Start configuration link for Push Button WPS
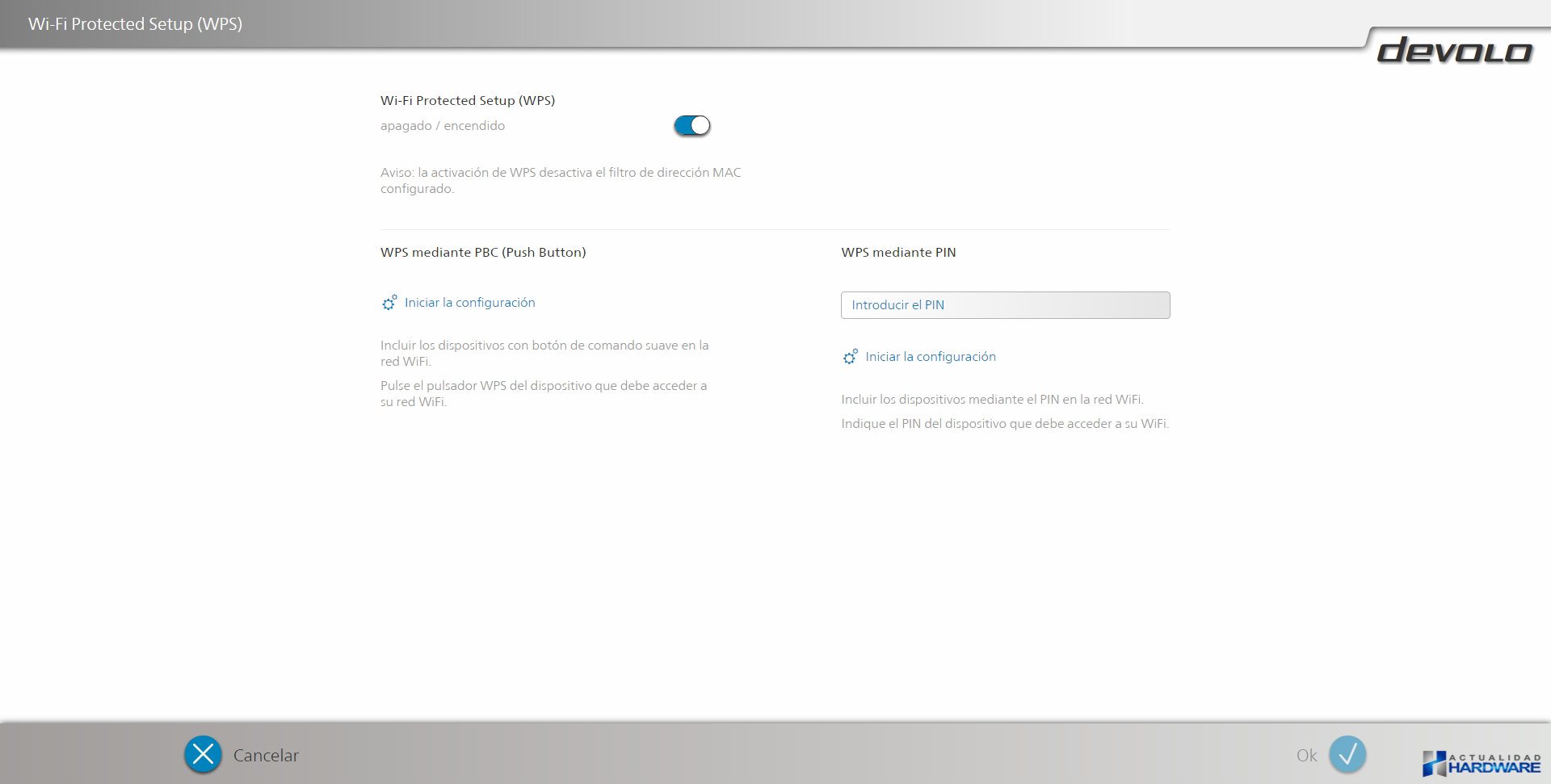The image size is (1551, 784). coord(469,303)
